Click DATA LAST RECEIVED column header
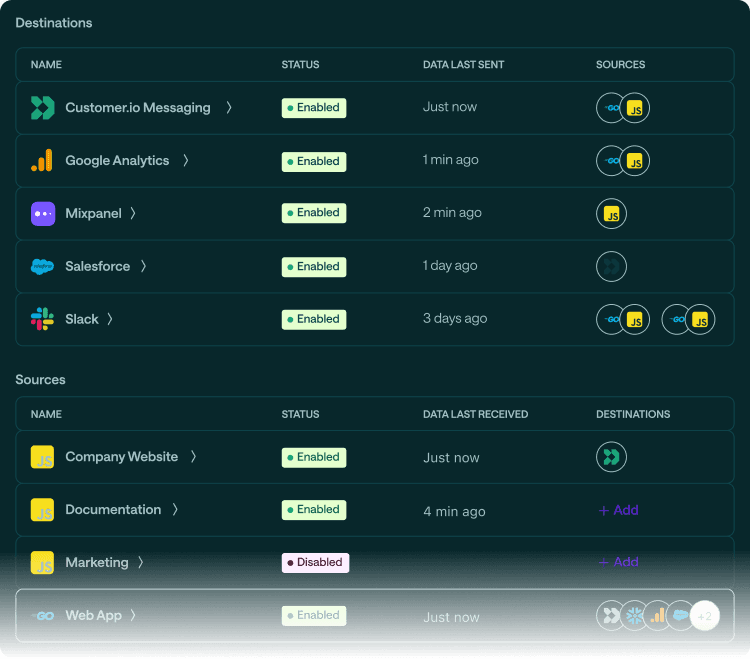Viewport: 750px width, 659px height. click(x=475, y=414)
